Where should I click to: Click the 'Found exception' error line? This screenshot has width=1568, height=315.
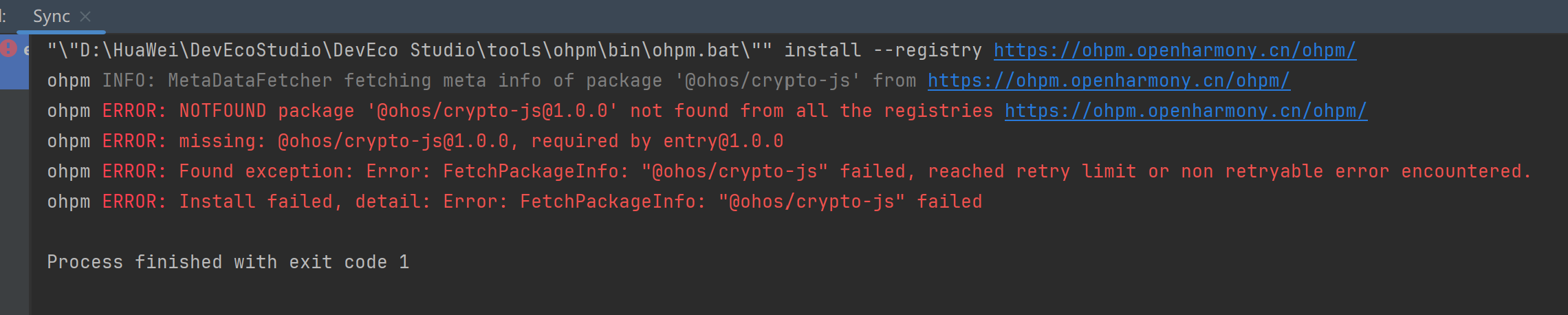pos(789,171)
